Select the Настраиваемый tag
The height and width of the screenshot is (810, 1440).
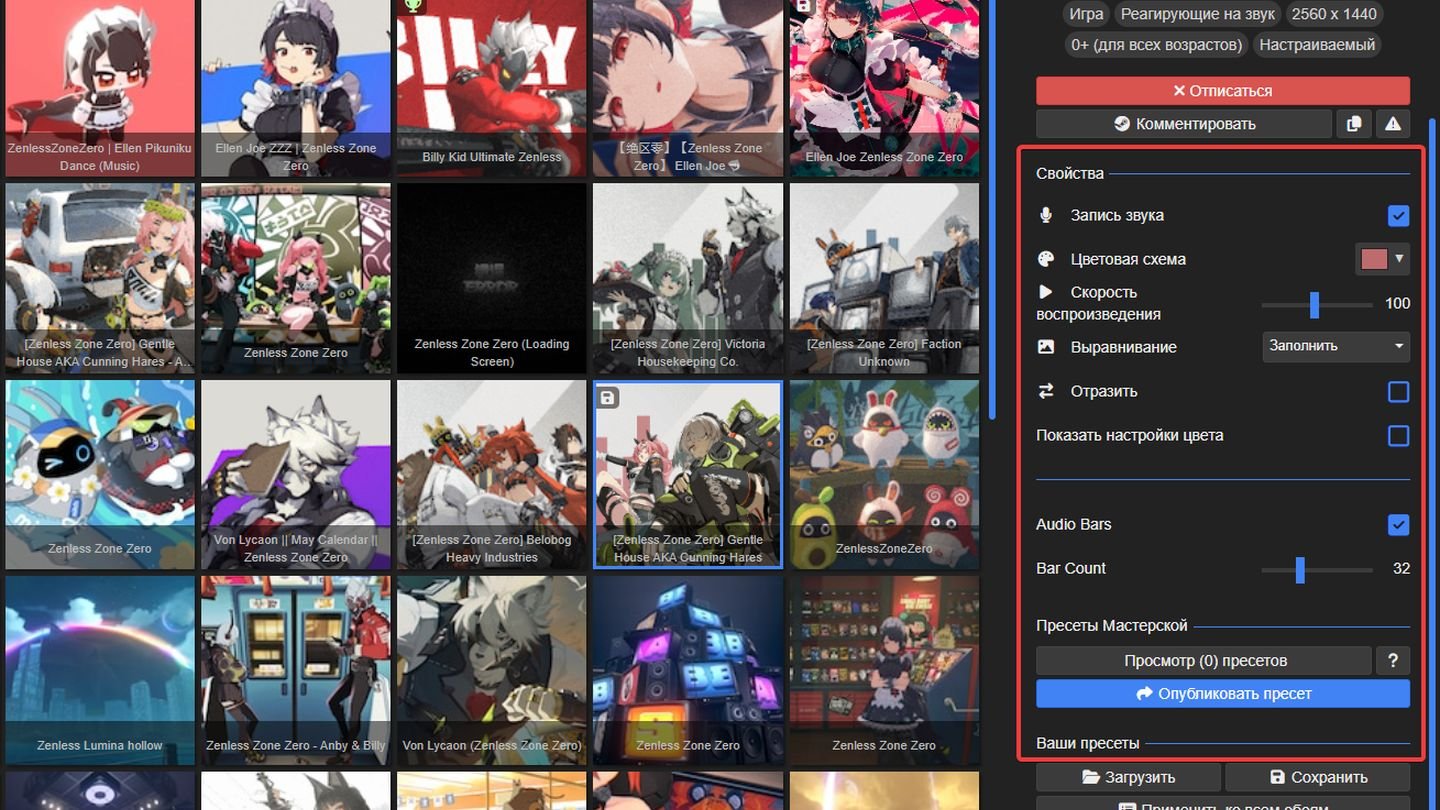click(1317, 45)
